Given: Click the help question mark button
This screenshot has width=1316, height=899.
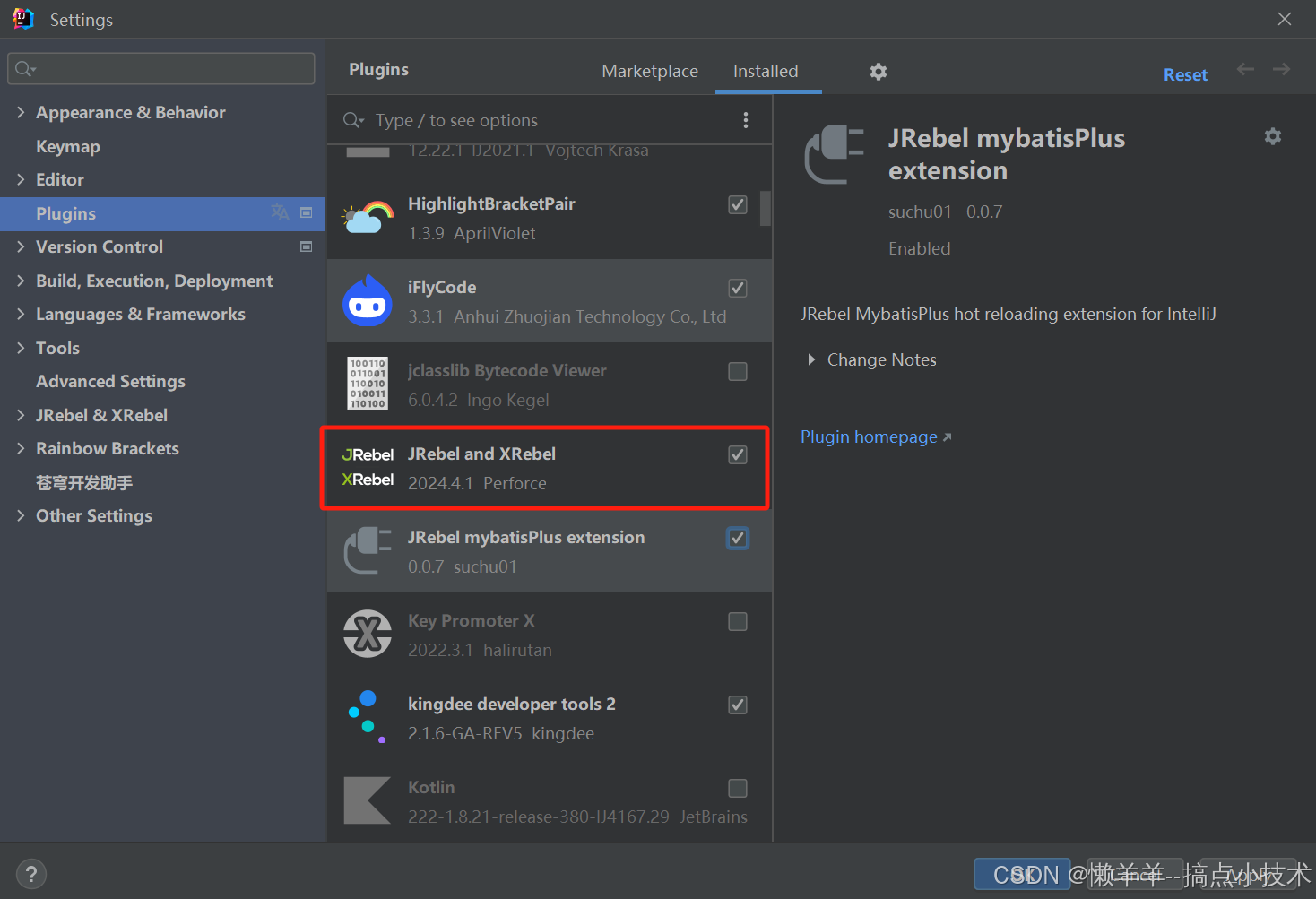Looking at the screenshot, I should pos(31,874).
